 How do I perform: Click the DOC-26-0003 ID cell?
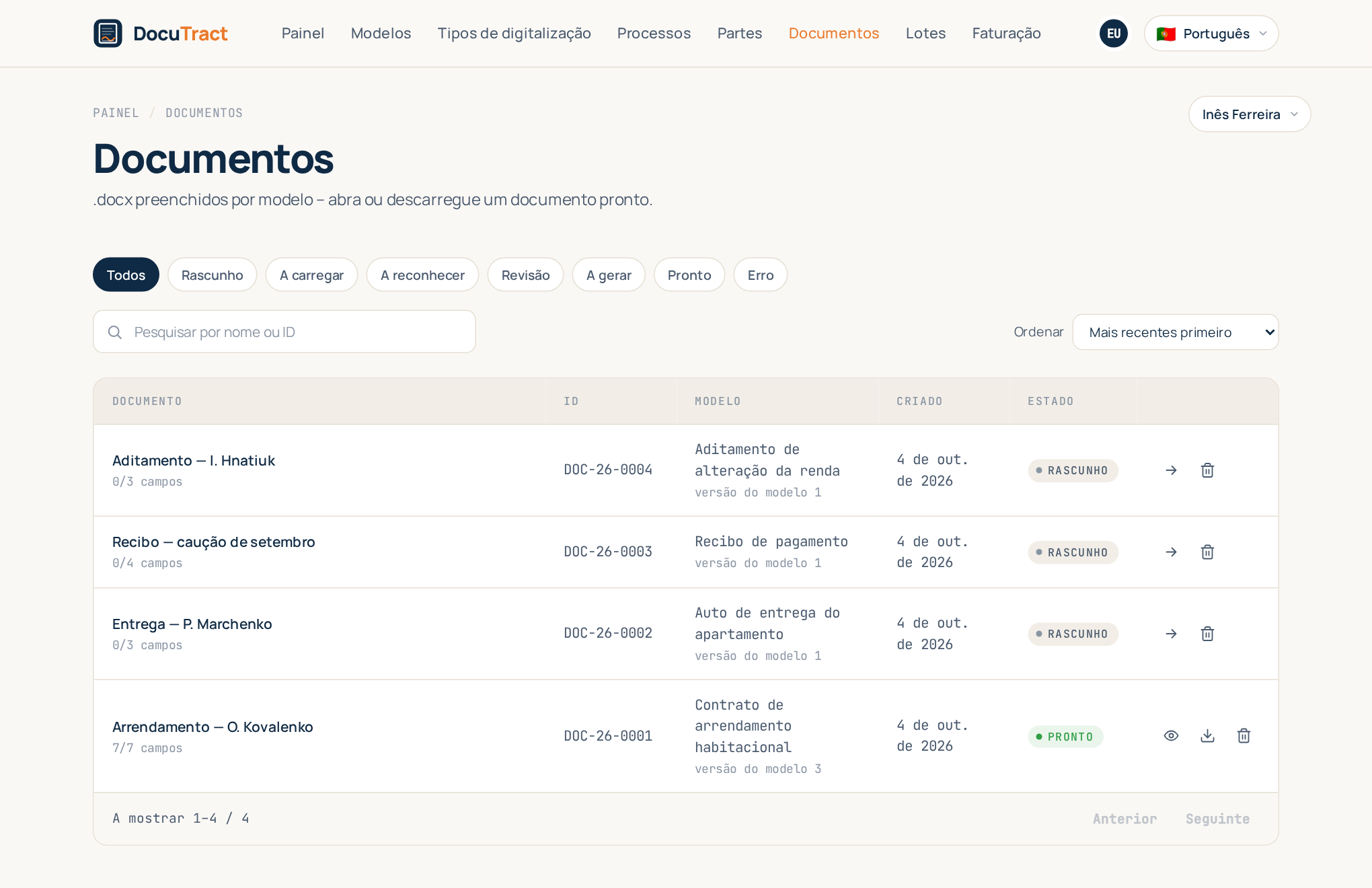click(608, 552)
